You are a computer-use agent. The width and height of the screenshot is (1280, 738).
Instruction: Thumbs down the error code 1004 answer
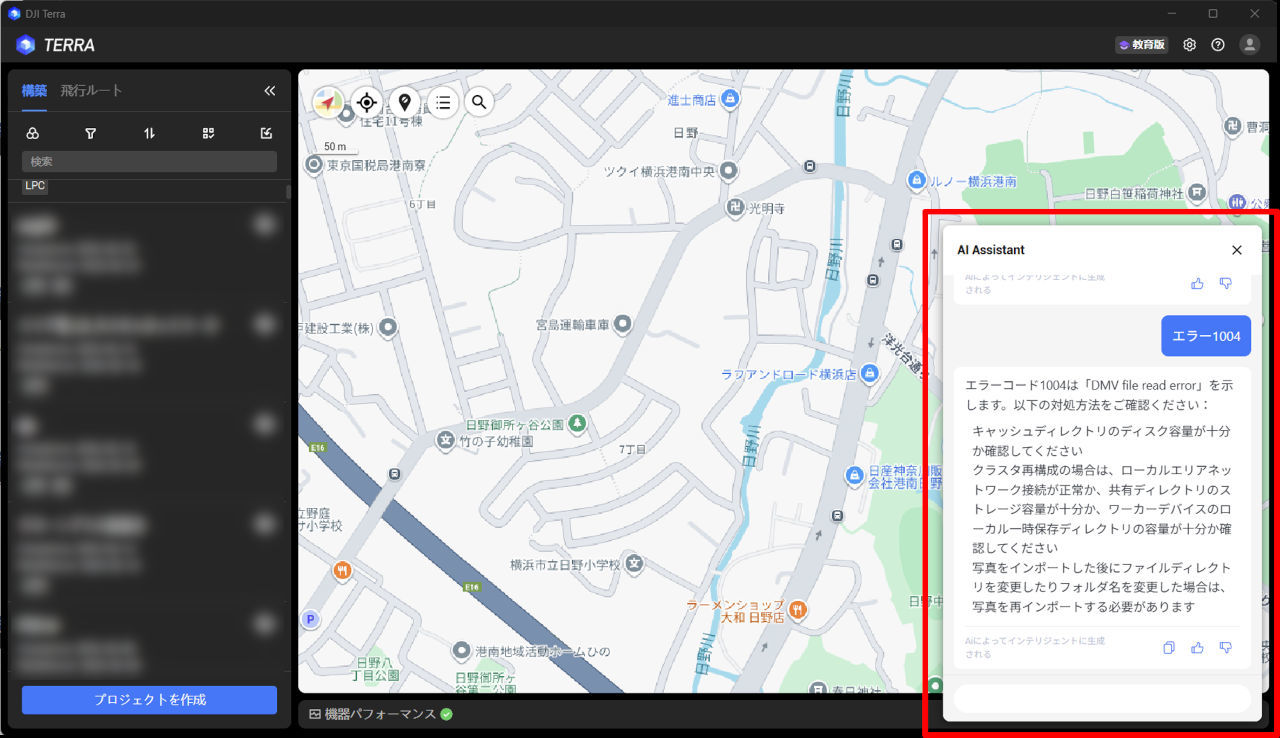point(1225,648)
